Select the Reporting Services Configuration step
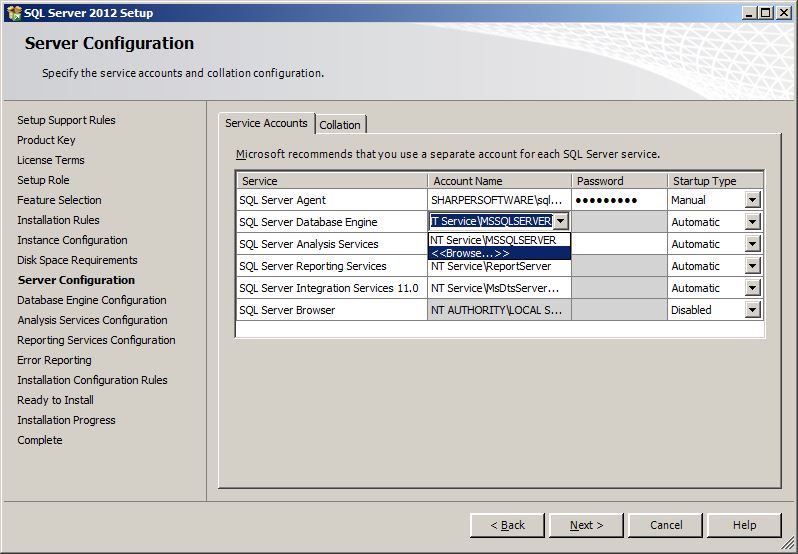This screenshot has width=798, height=554. 96,340
